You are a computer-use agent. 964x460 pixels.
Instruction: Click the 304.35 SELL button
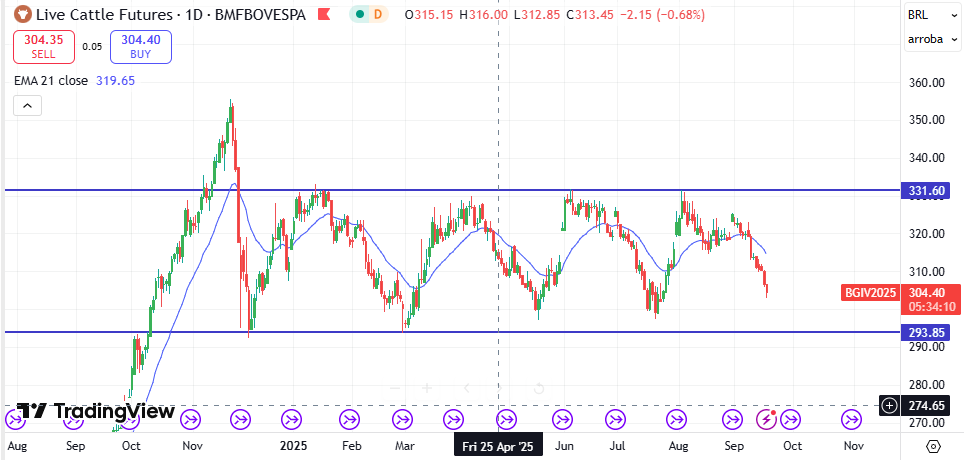pyautogui.click(x=44, y=47)
